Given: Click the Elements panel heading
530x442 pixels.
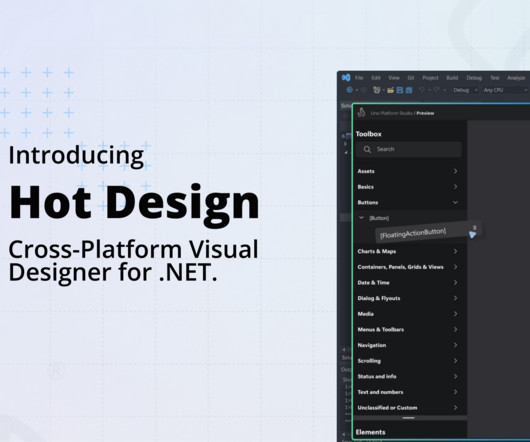Looking at the screenshot, I should pos(370,432).
